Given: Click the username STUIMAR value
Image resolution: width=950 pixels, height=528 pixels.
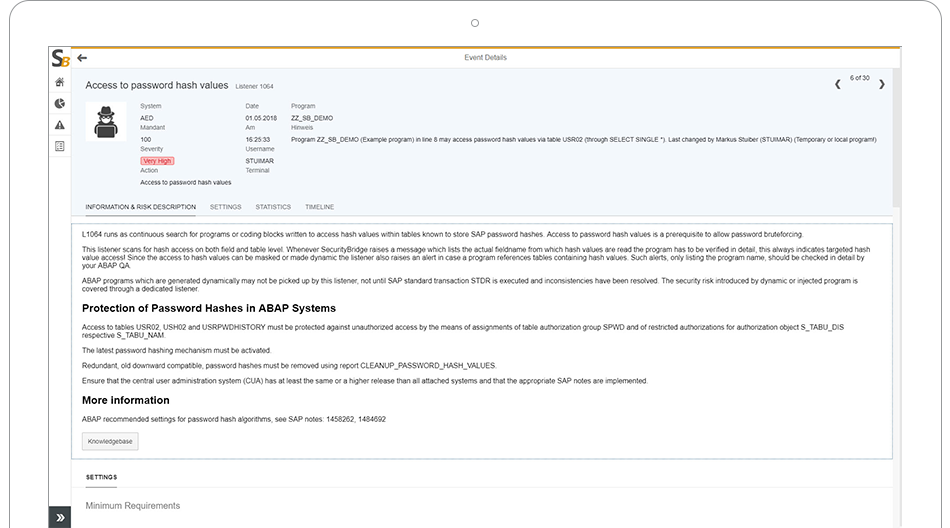Looking at the screenshot, I should tap(259, 161).
